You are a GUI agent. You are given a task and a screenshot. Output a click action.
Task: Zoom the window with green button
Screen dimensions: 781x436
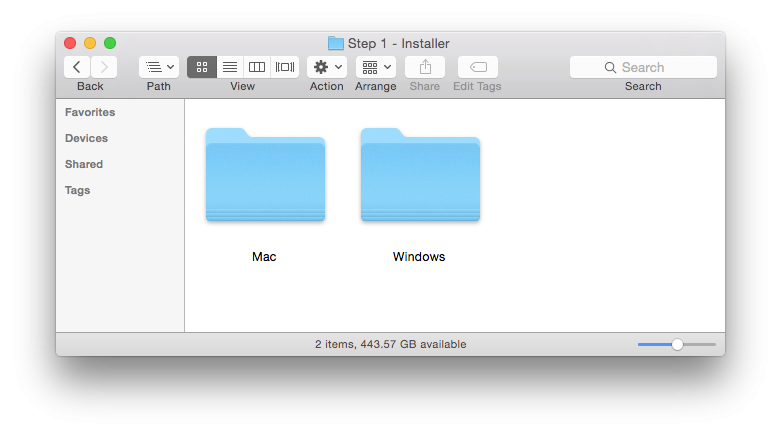110,43
